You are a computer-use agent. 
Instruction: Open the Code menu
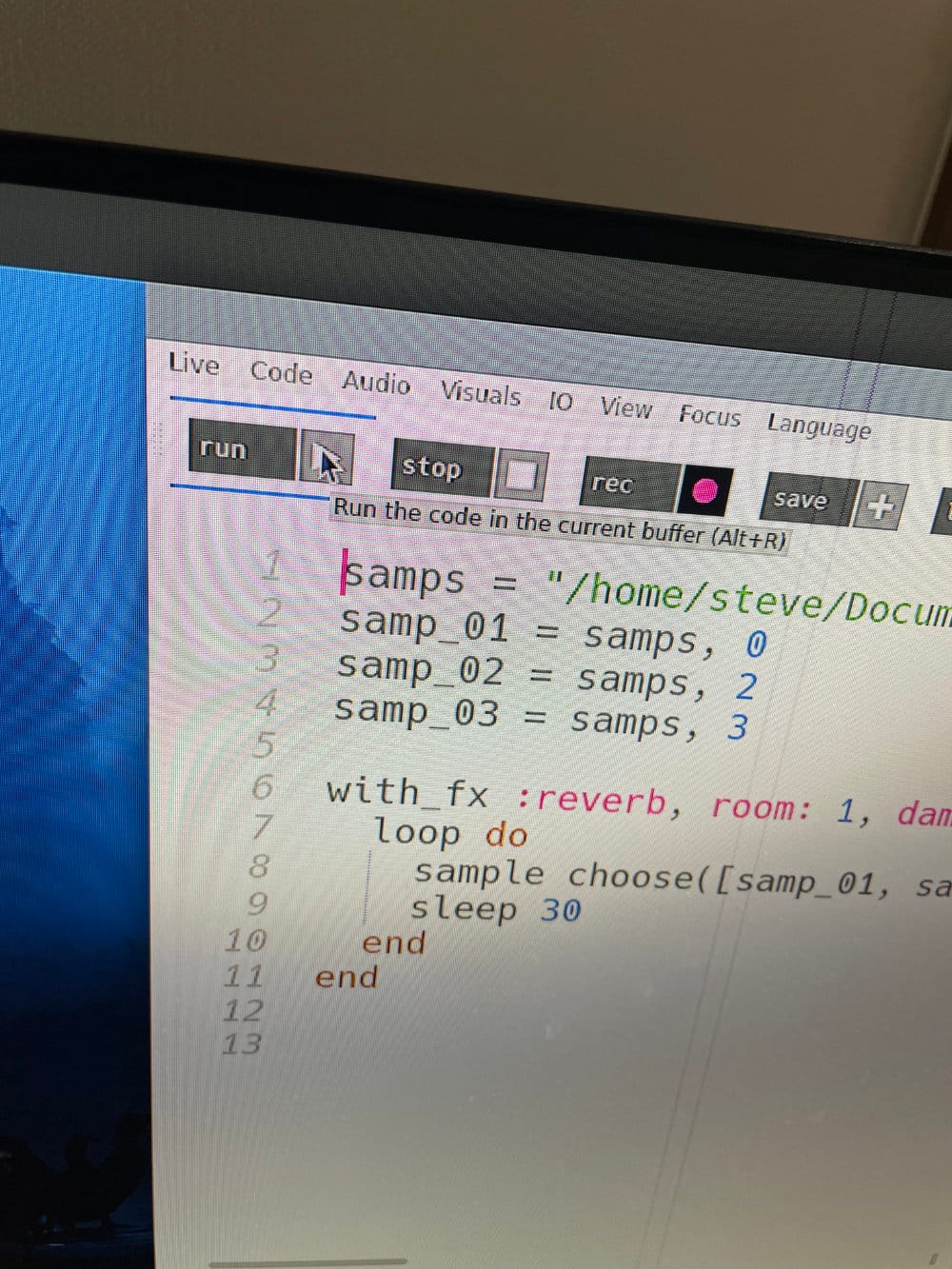click(281, 372)
